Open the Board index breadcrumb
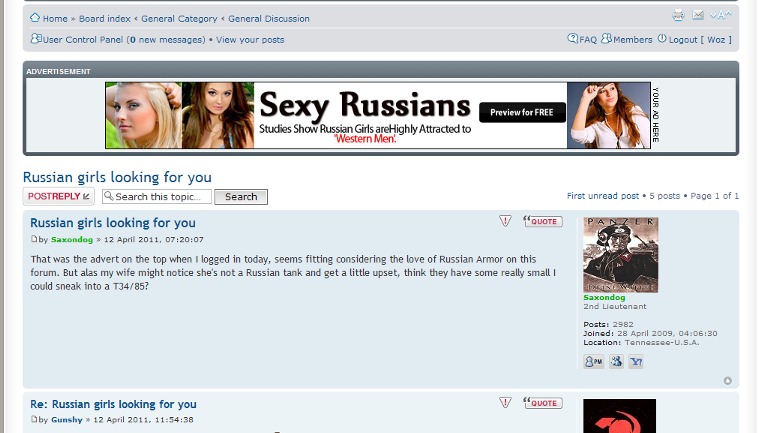Viewport: 758px width, 433px height. click(104, 18)
